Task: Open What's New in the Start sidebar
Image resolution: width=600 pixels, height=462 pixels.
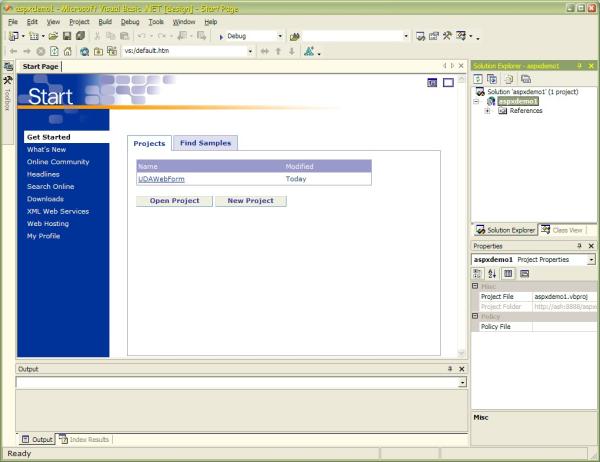Action: coord(46,149)
